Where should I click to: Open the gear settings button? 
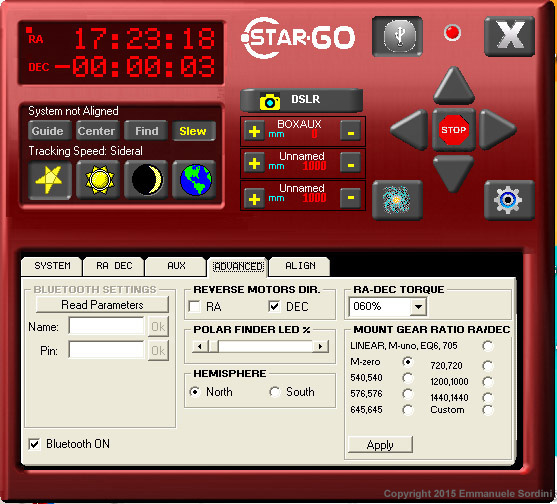[x=509, y=200]
